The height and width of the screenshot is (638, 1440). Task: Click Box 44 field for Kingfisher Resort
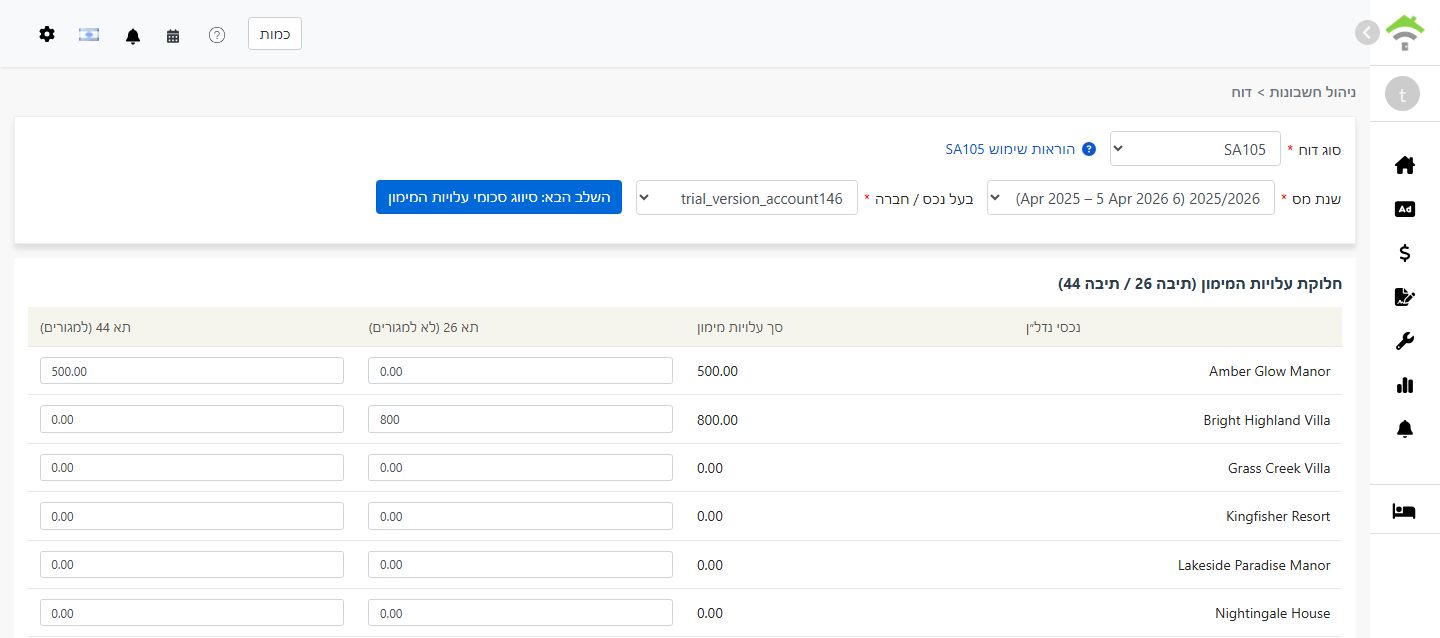coord(192,516)
